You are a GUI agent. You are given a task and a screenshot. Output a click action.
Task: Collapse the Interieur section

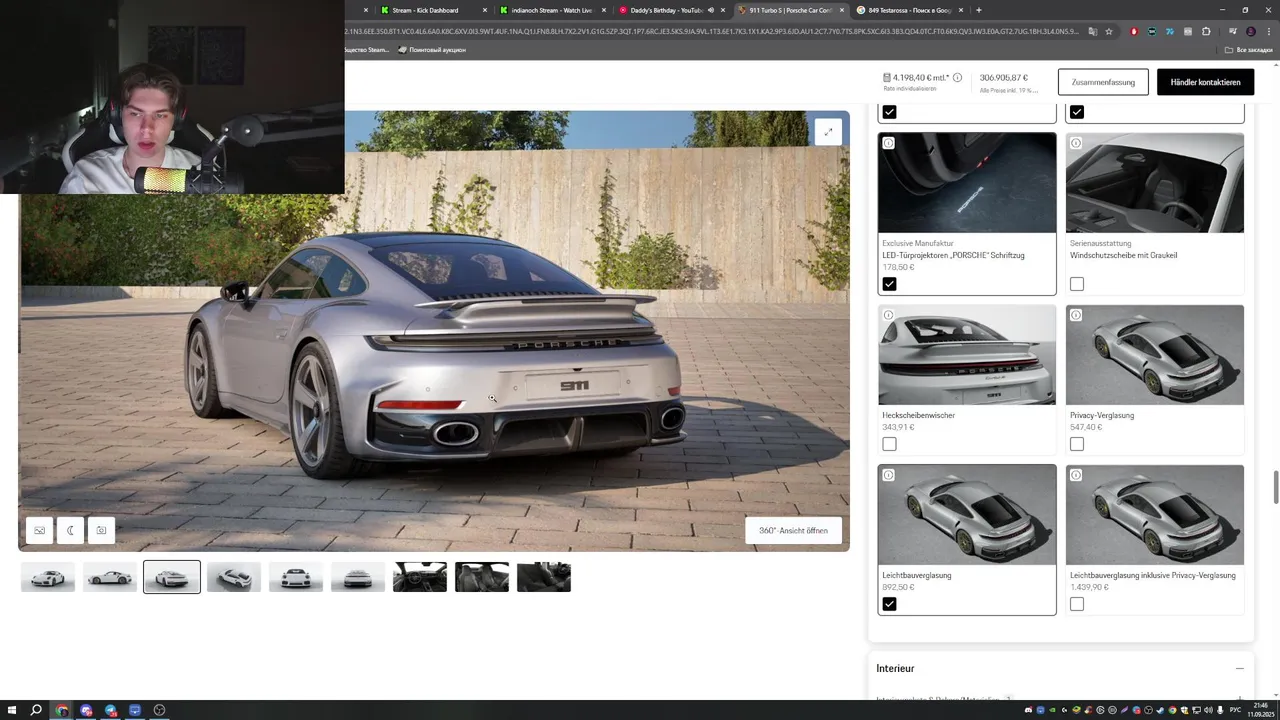(1239, 668)
